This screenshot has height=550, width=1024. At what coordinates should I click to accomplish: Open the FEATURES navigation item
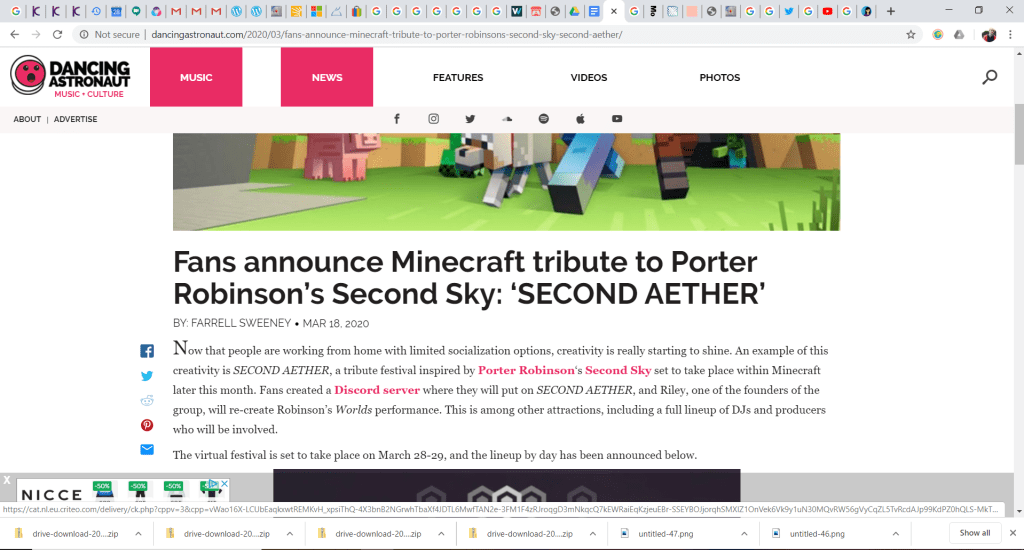pyautogui.click(x=458, y=77)
